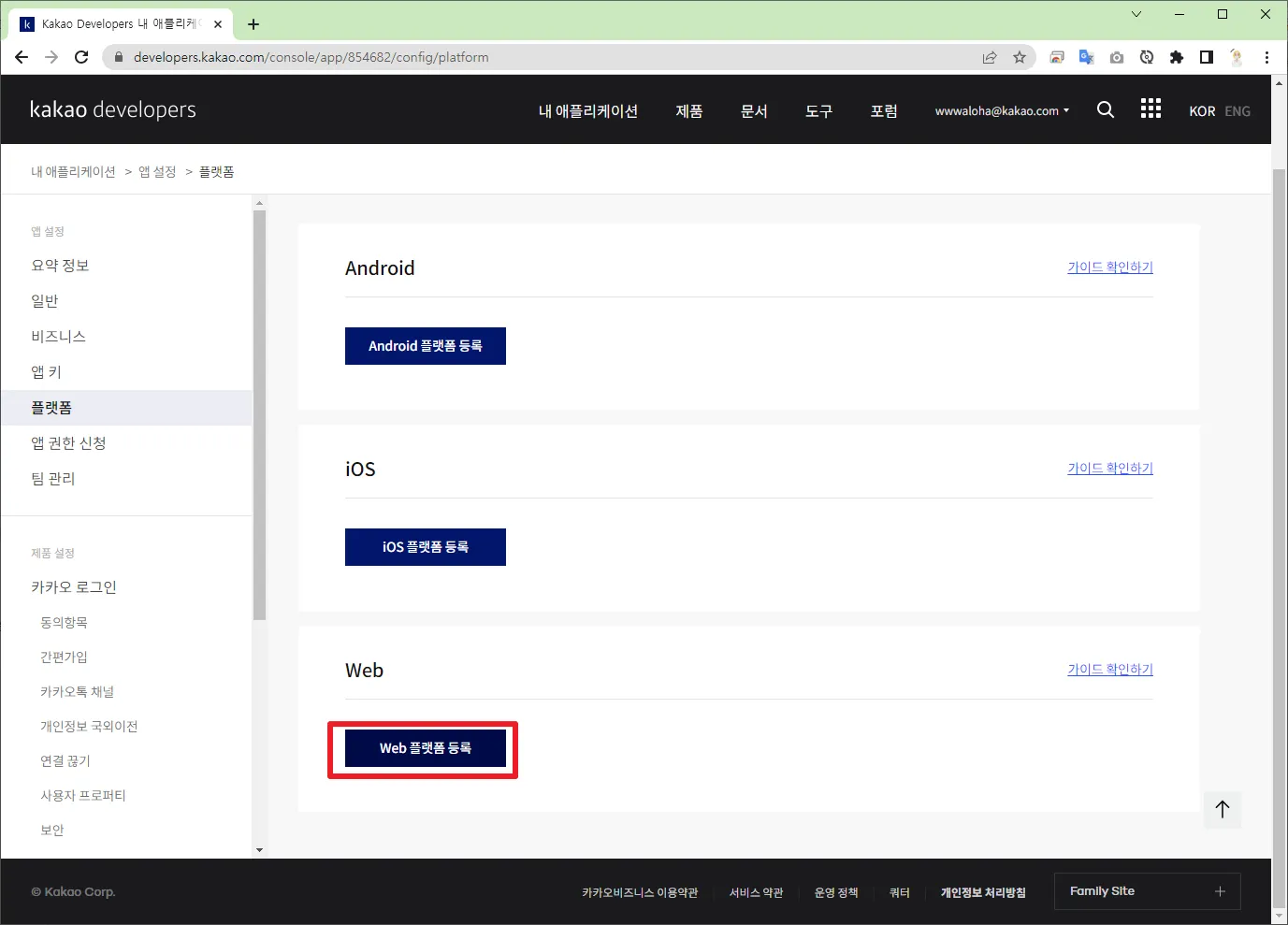The image size is (1288, 925).
Task: Open the Chrome profile avatar
Action: coord(1237,57)
